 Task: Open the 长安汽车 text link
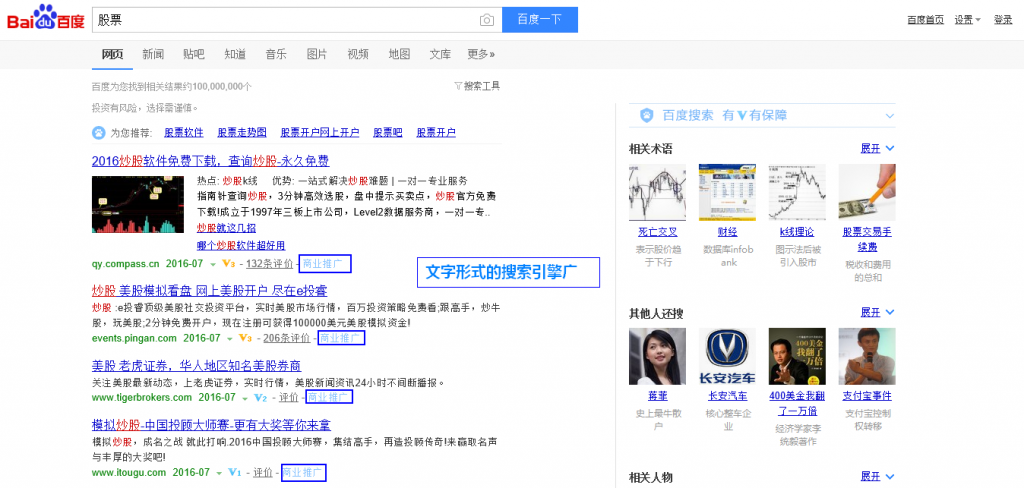pyautogui.click(x=727, y=396)
